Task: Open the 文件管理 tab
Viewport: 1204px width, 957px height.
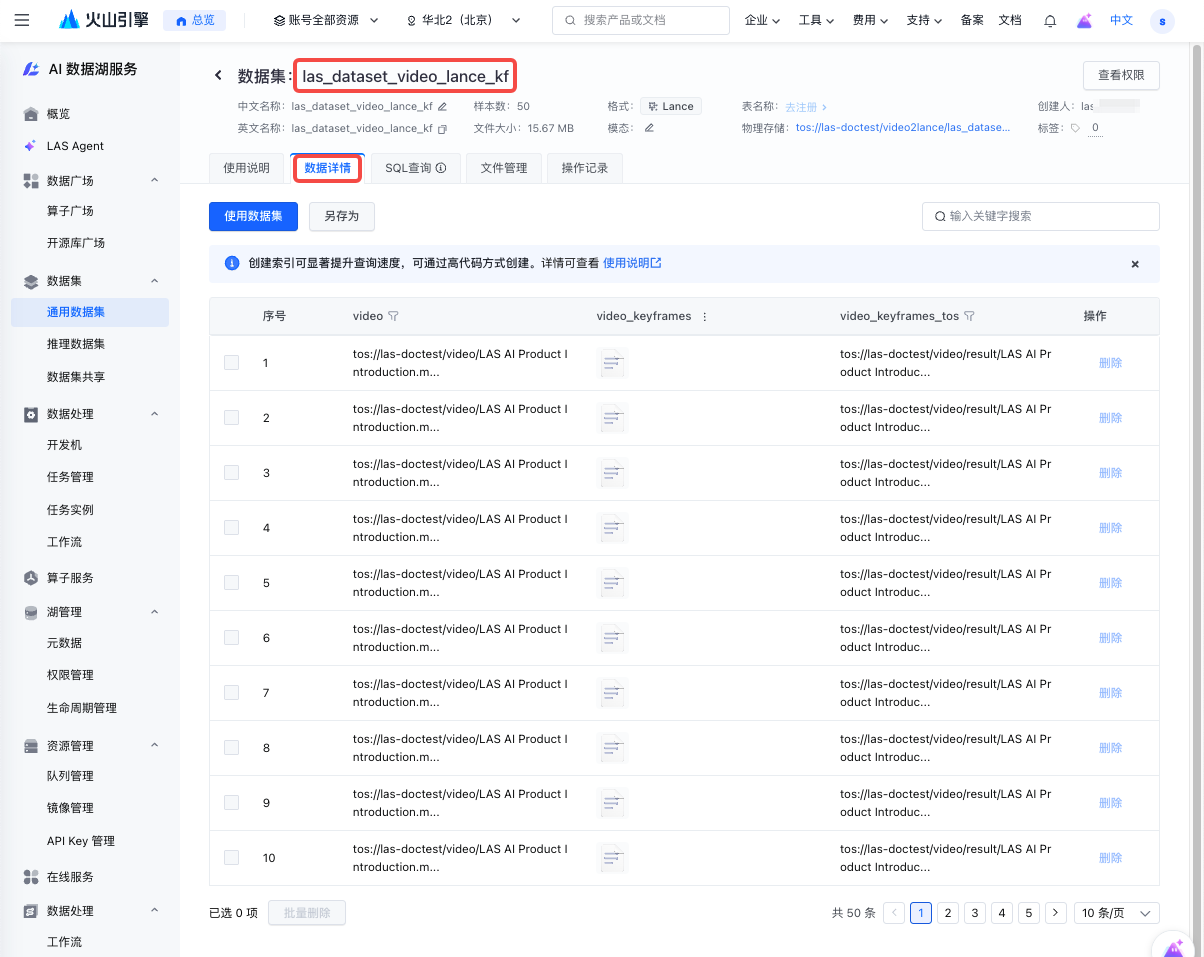Action: [504, 168]
